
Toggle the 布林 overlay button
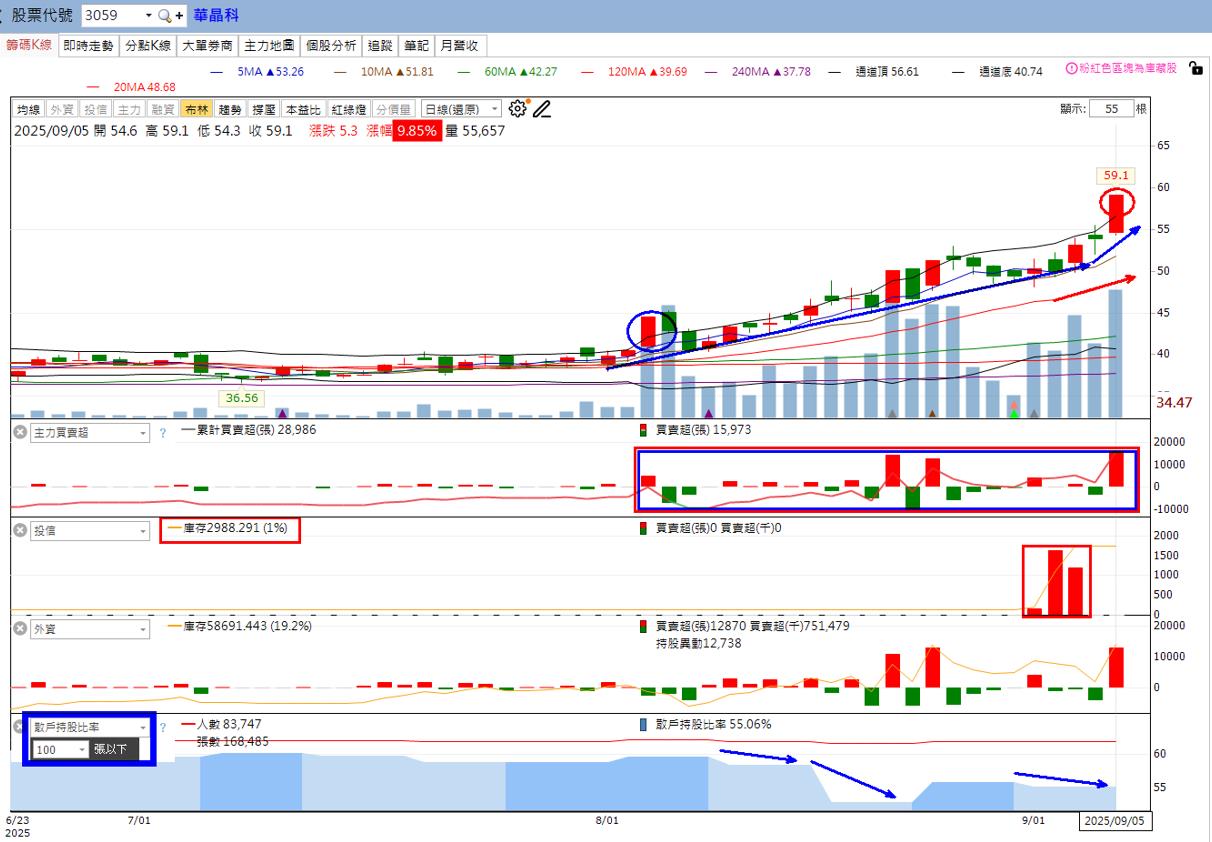[196, 110]
